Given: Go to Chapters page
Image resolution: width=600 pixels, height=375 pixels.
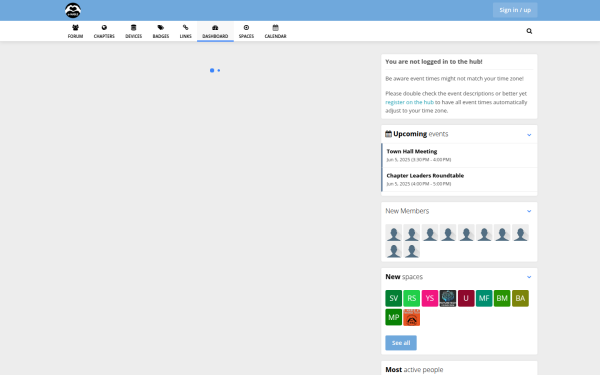Looking at the screenshot, I should (x=104, y=31).
